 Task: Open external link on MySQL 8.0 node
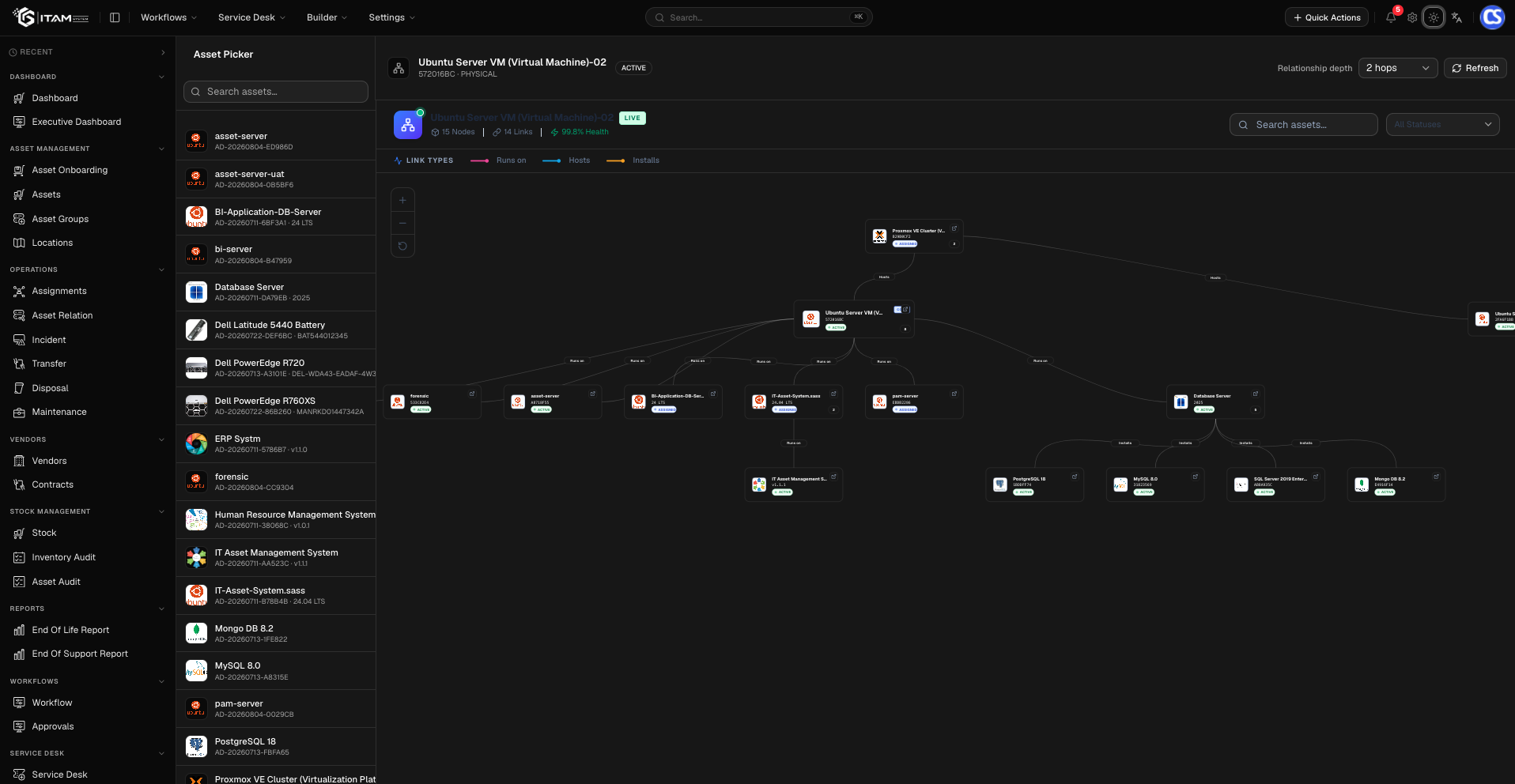pyautogui.click(x=1195, y=477)
